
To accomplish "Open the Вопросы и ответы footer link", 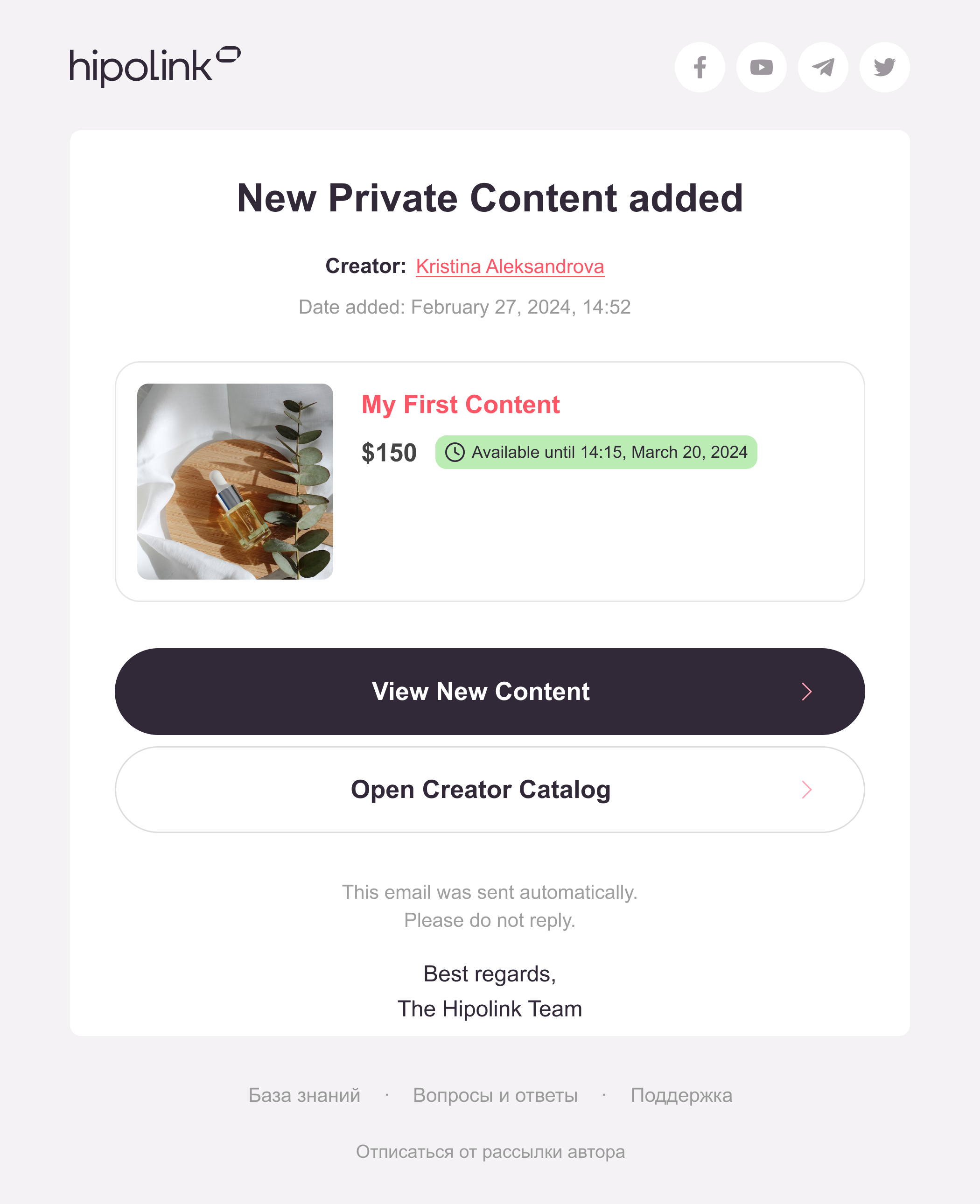I will [495, 1095].
